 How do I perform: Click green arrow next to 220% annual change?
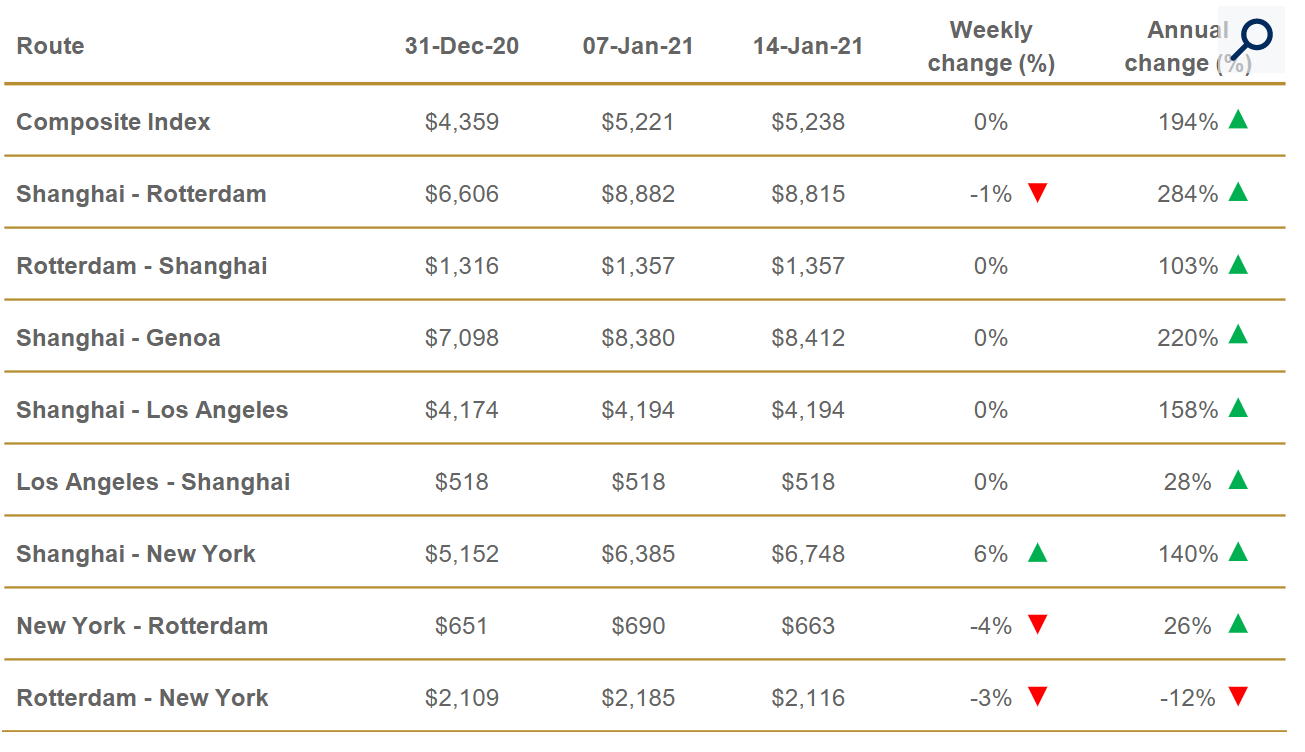(x=1238, y=336)
